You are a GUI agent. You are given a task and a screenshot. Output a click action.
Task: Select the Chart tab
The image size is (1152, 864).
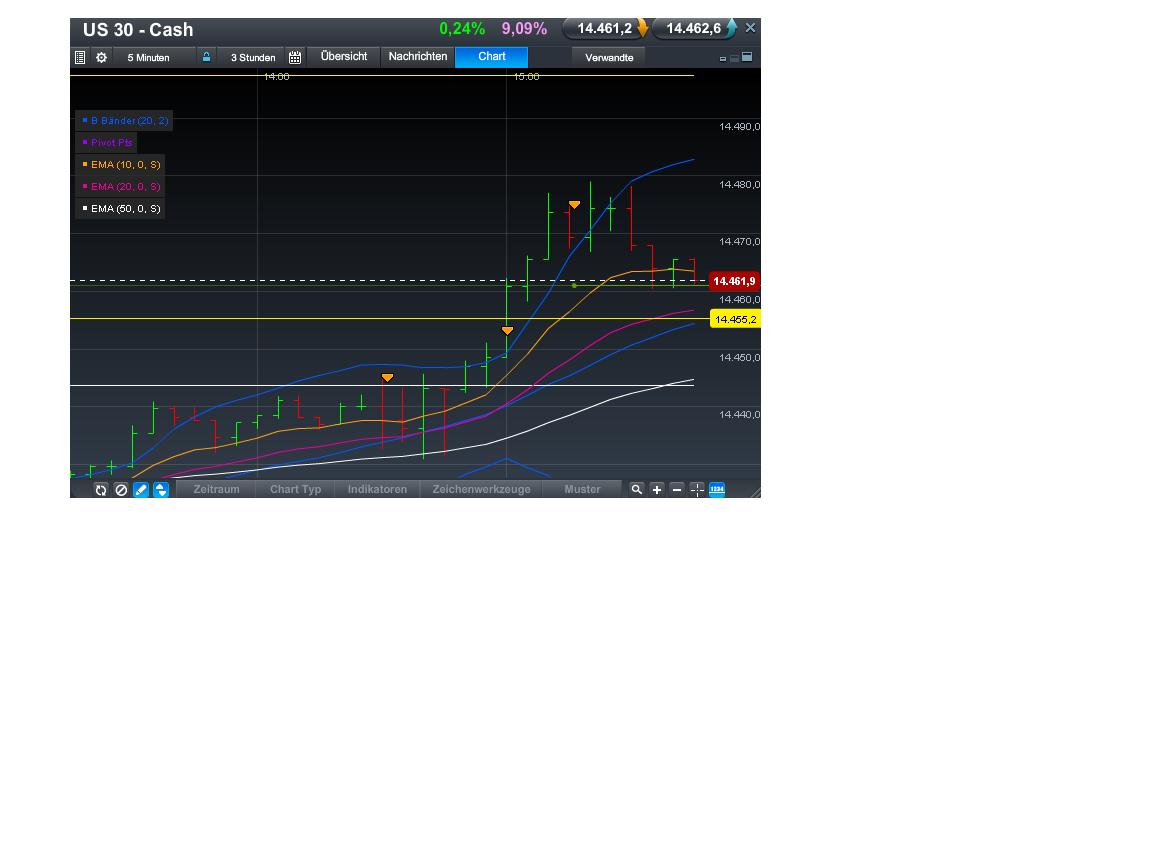tap(492, 57)
